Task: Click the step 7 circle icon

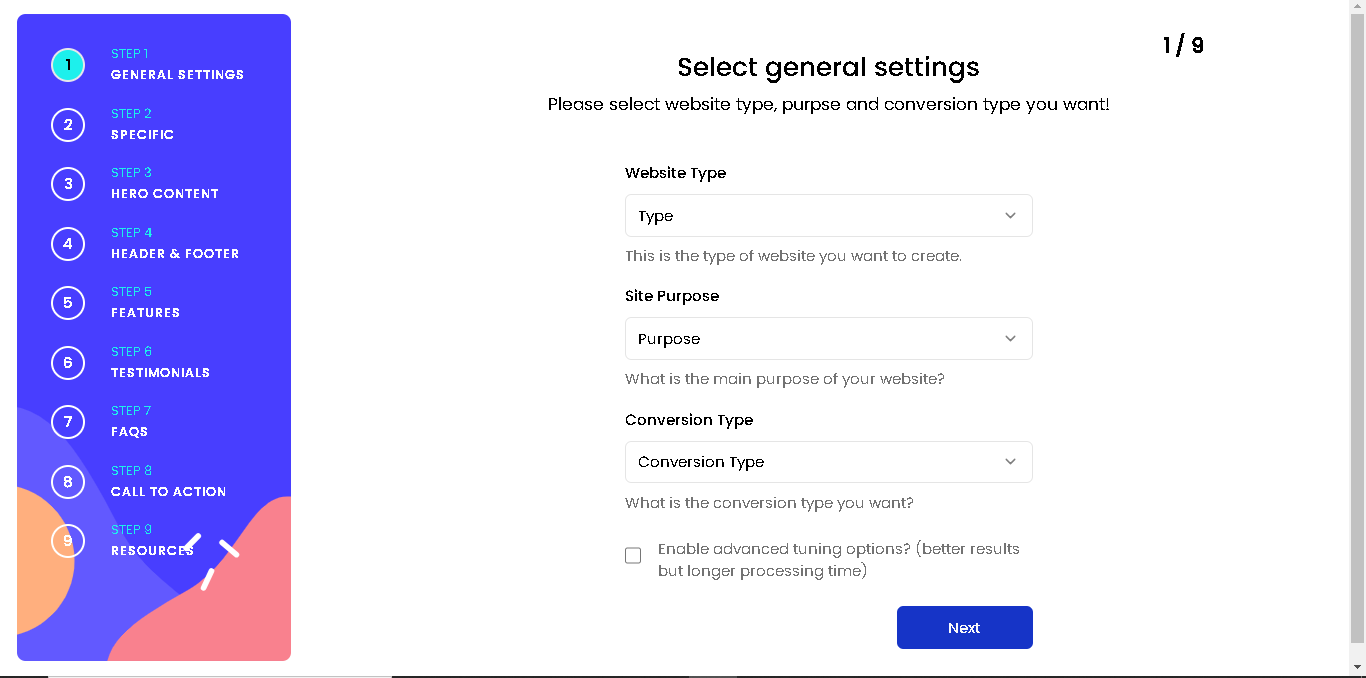Action: tap(68, 422)
